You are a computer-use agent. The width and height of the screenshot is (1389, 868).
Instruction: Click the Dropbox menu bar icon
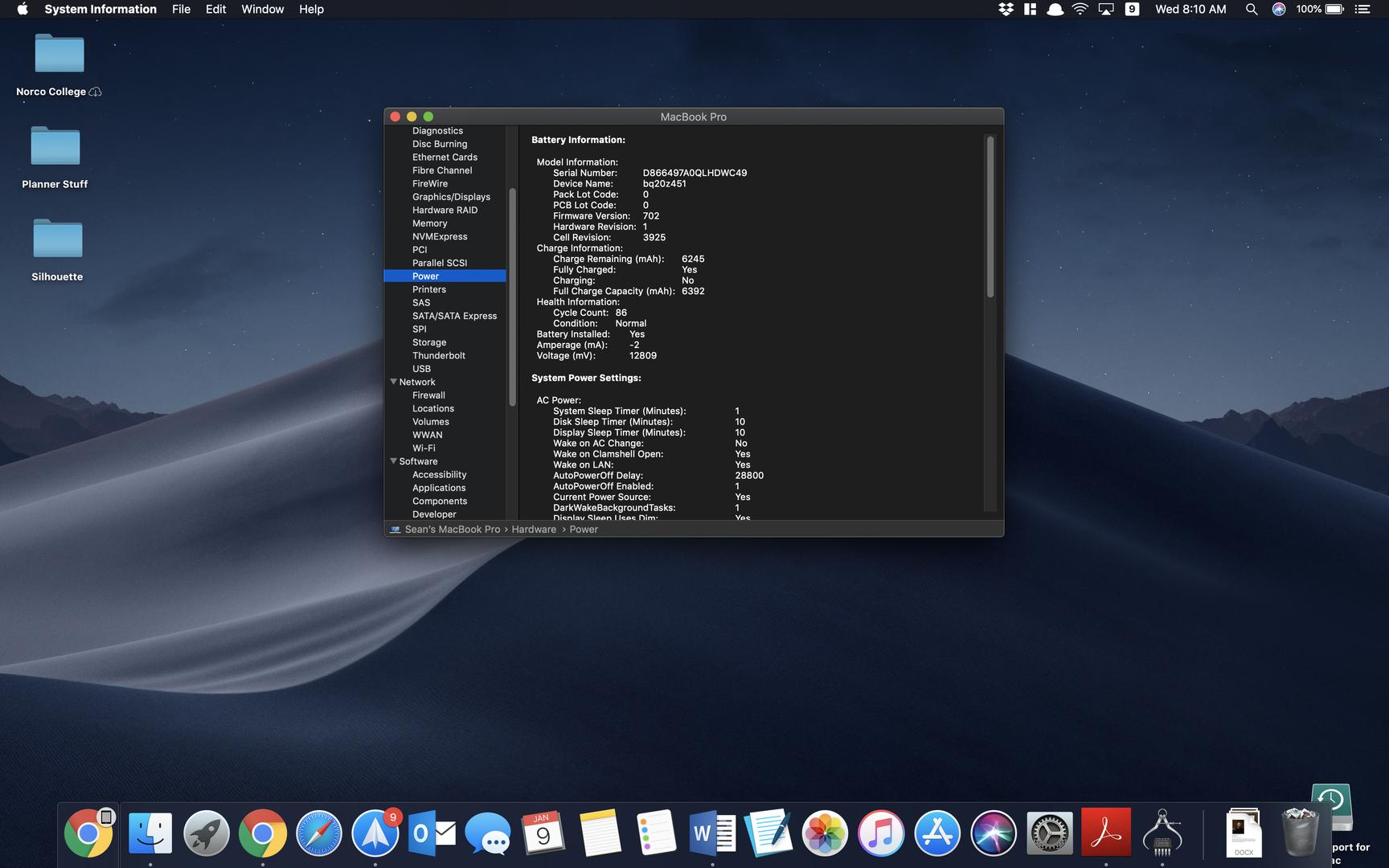1006,9
